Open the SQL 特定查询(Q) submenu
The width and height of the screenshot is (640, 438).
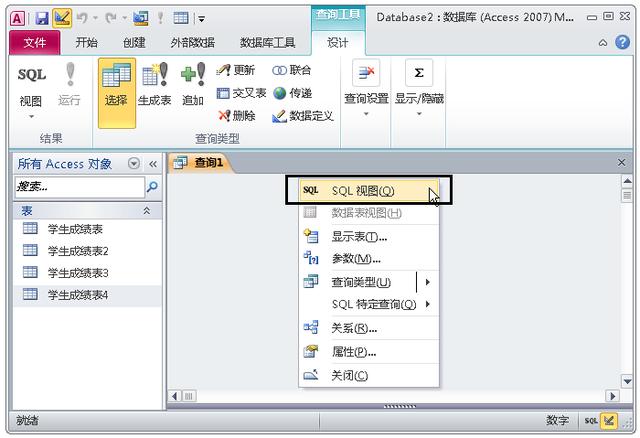pos(369,304)
